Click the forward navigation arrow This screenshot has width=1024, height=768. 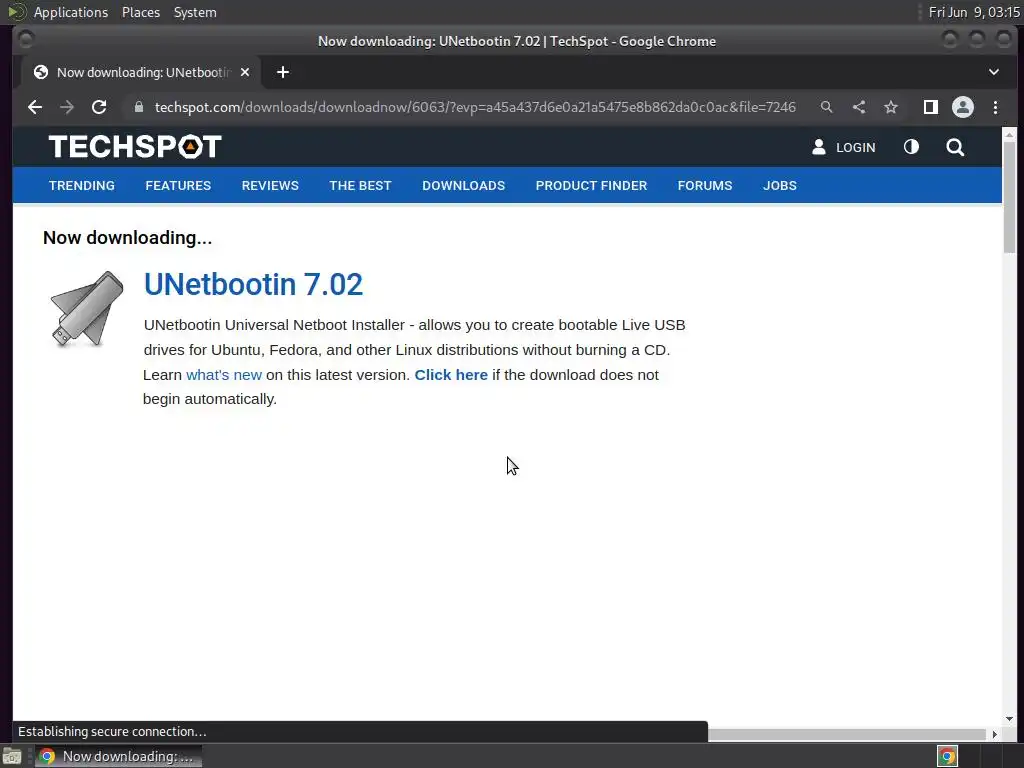[x=67, y=107]
